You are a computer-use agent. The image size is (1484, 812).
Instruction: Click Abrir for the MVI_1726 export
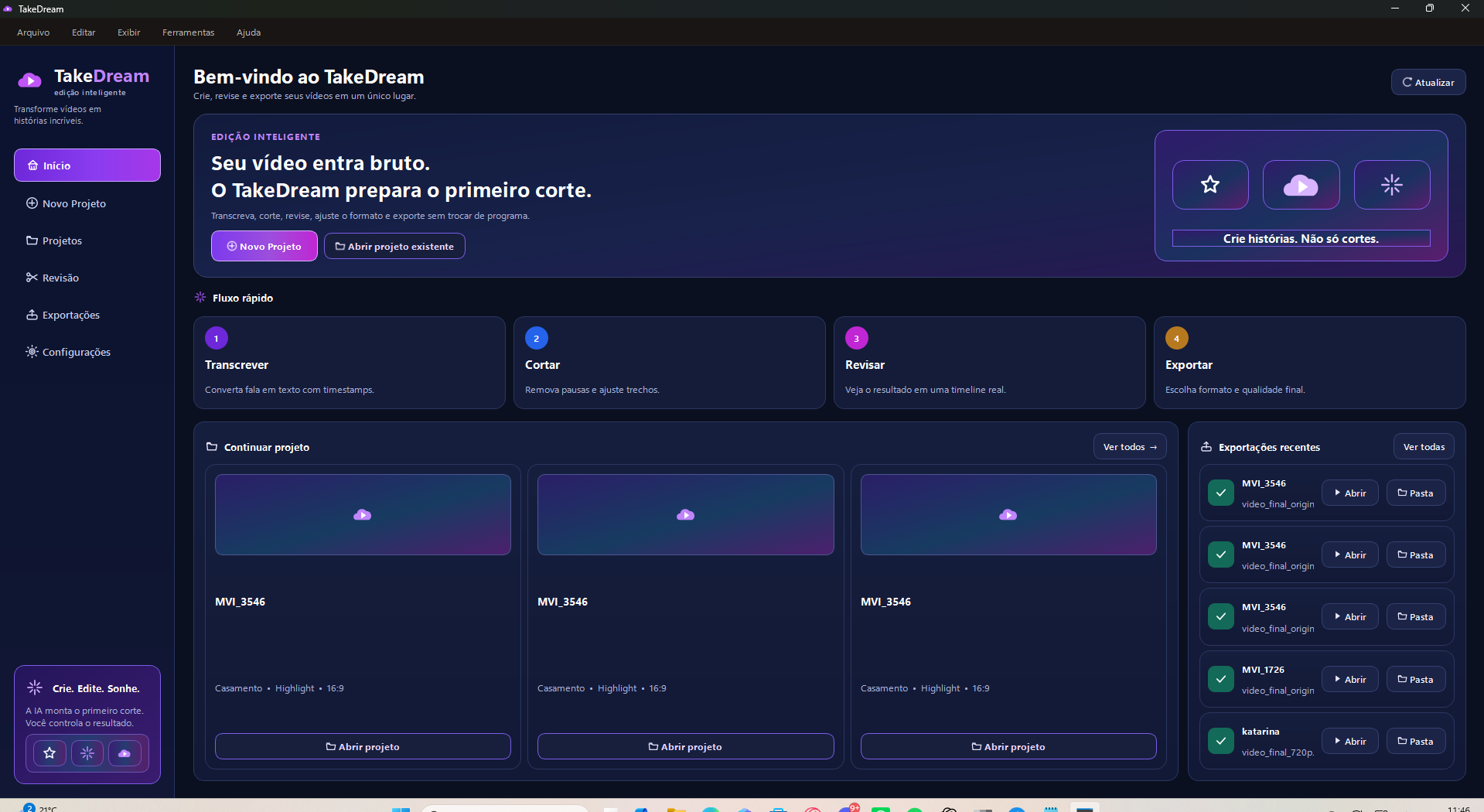(1350, 679)
